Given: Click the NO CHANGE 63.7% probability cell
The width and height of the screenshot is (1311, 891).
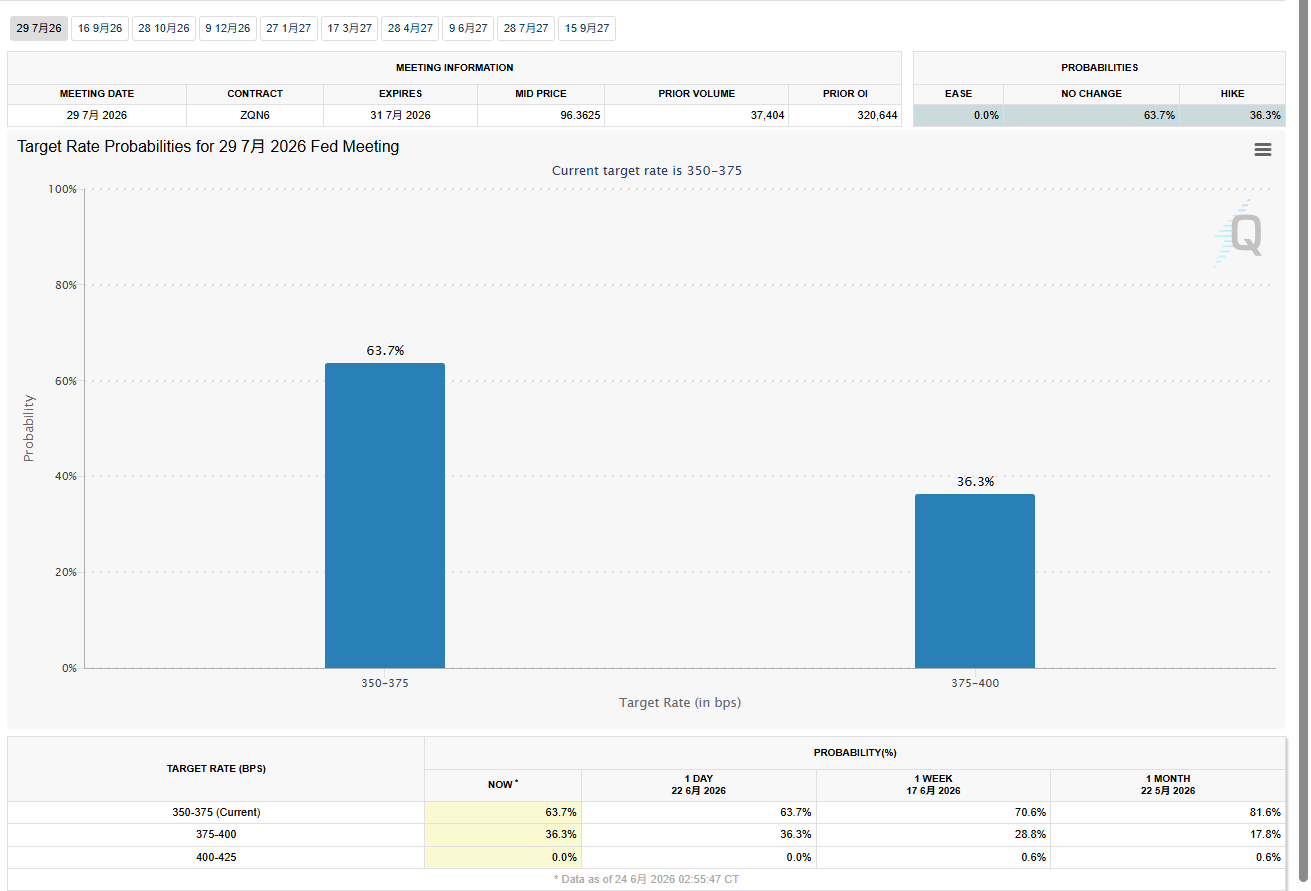Looking at the screenshot, I should click(1092, 115).
